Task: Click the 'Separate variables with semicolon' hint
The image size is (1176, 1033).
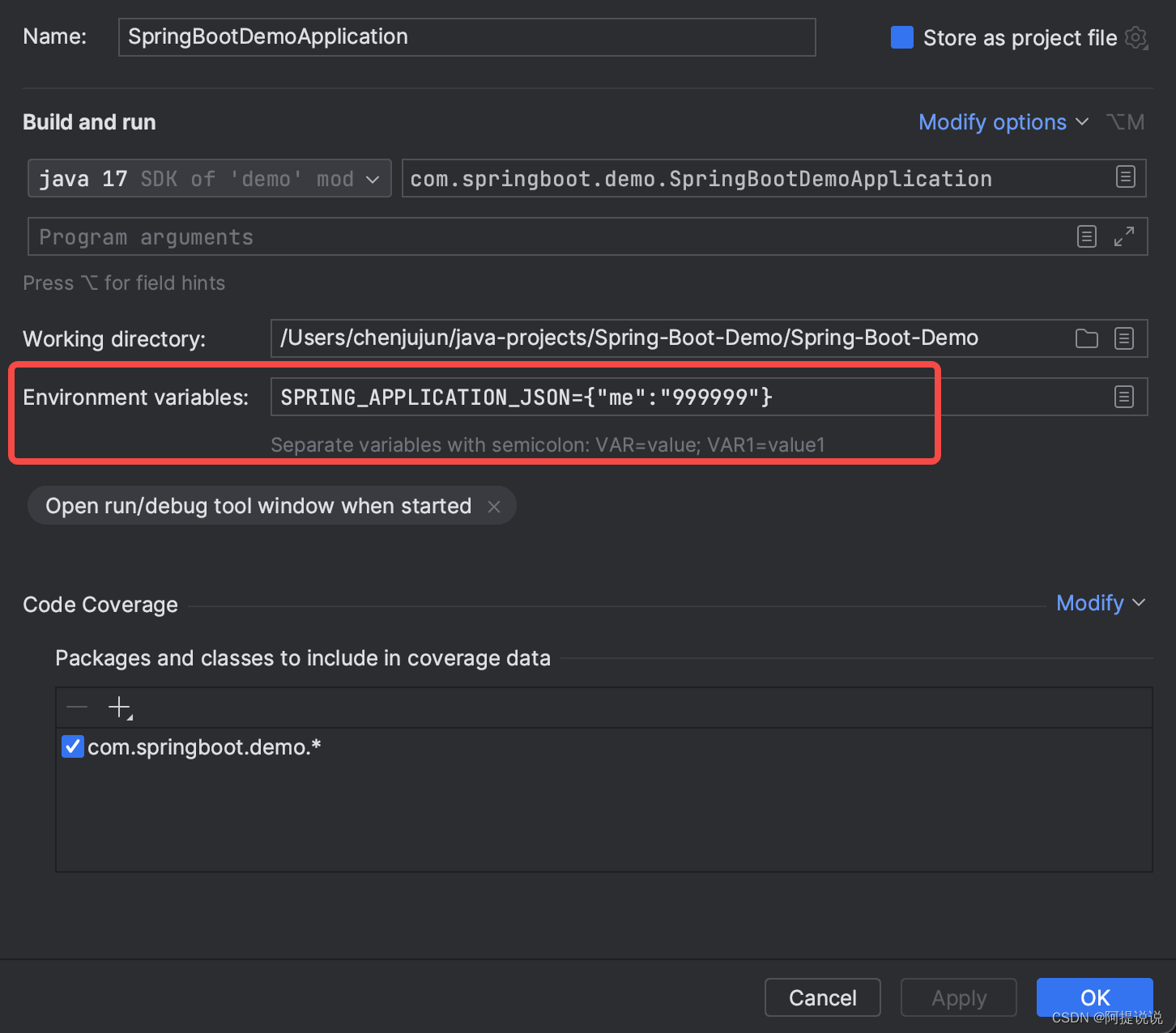Action: [548, 445]
